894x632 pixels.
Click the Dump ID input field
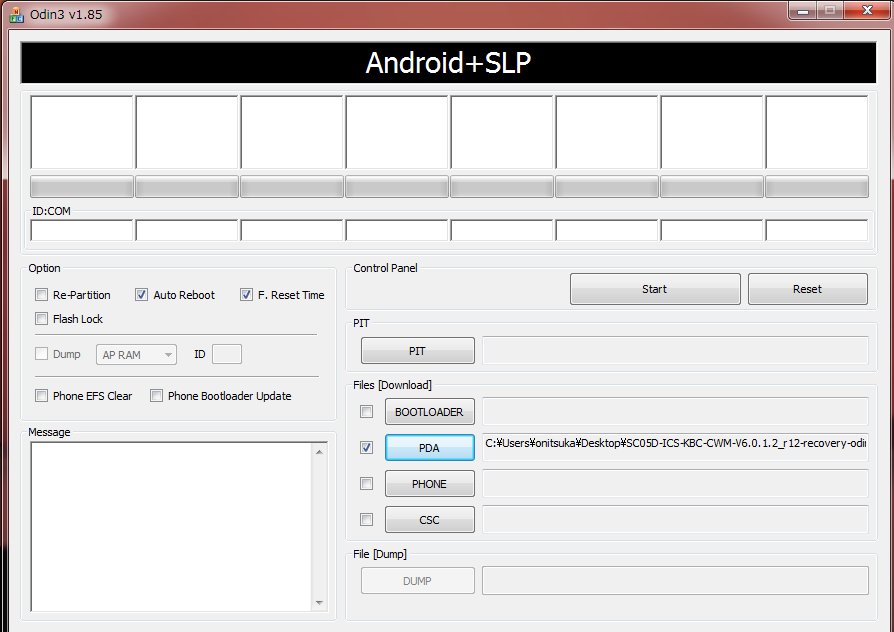coord(227,354)
